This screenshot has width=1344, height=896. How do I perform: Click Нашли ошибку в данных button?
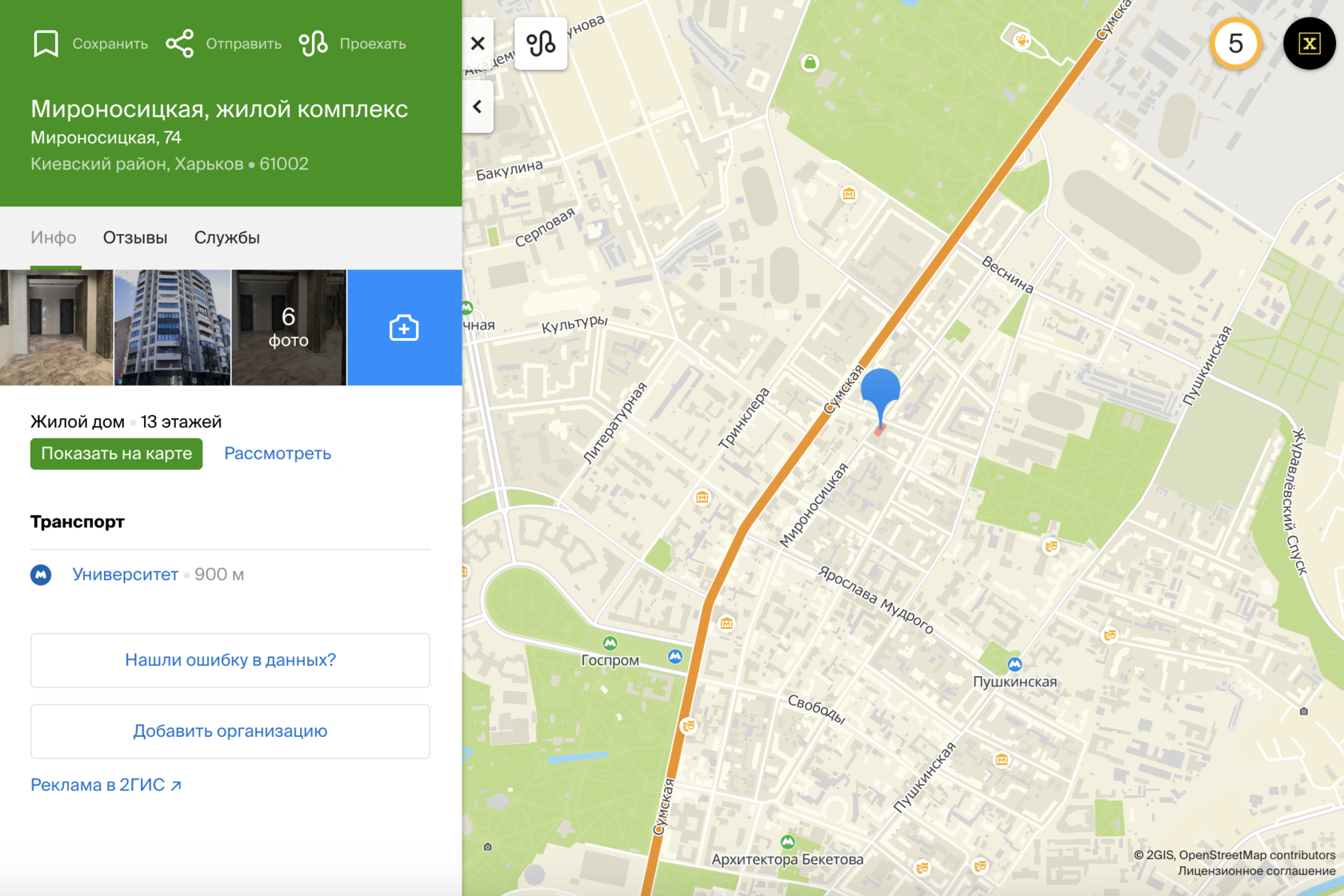pyautogui.click(x=230, y=660)
